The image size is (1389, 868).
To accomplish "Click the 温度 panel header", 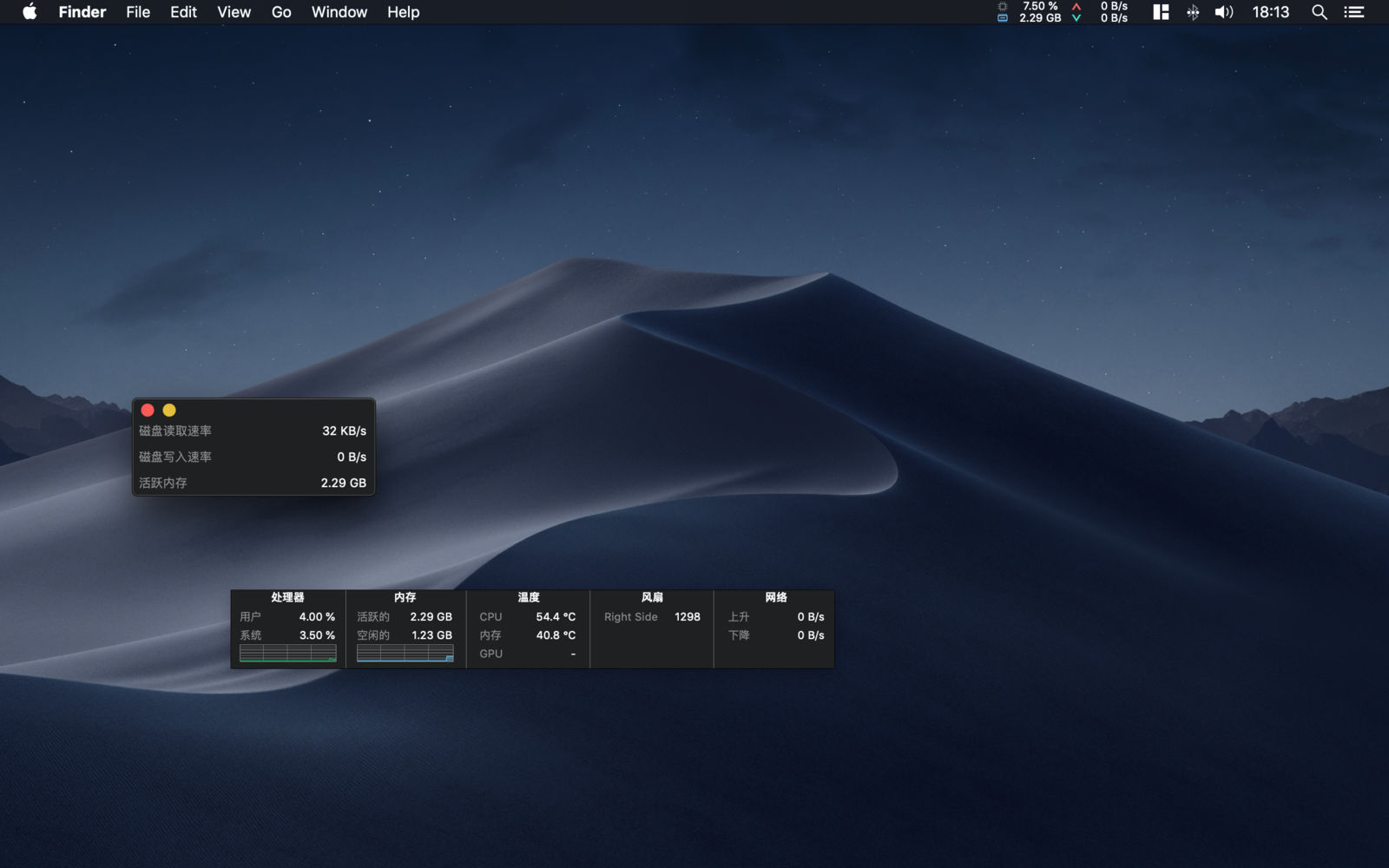I will point(529,597).
